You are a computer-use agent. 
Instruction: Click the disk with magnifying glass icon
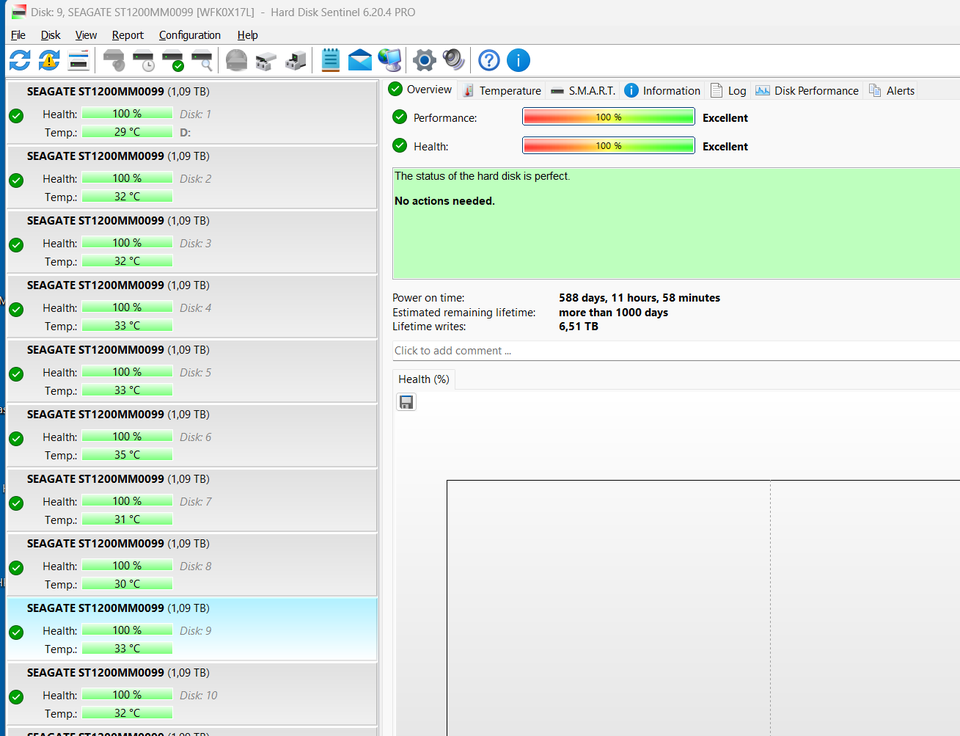pos(202,60)
